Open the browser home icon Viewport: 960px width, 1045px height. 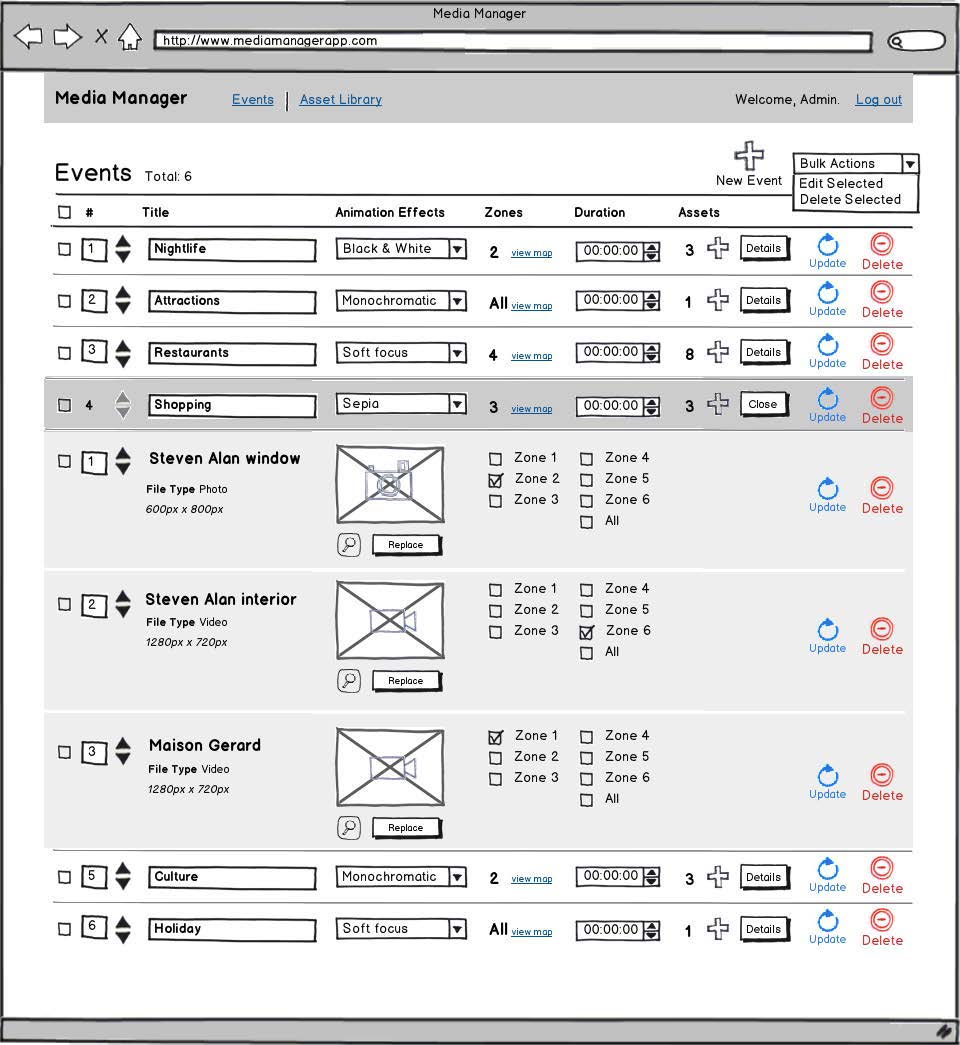click(x=130, y=37)
